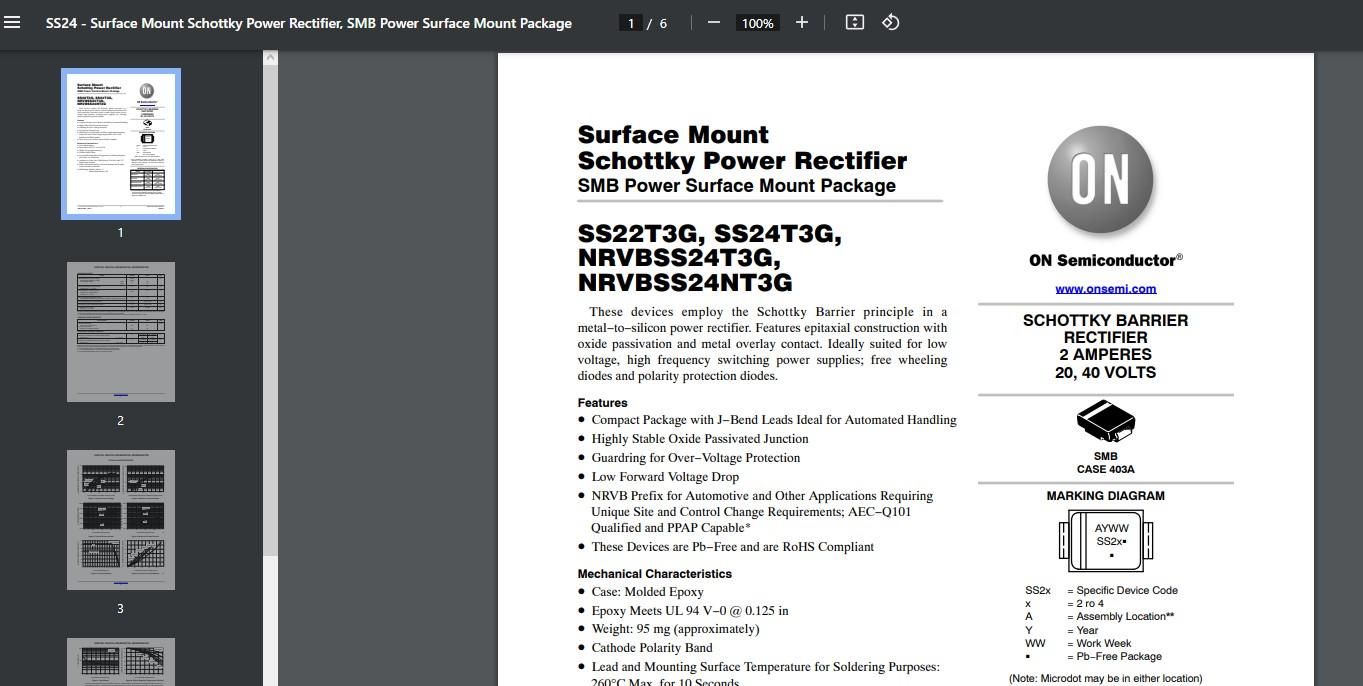
Task: Toggle the sidebar hamburger menu icon
Action: pos(12,22)
